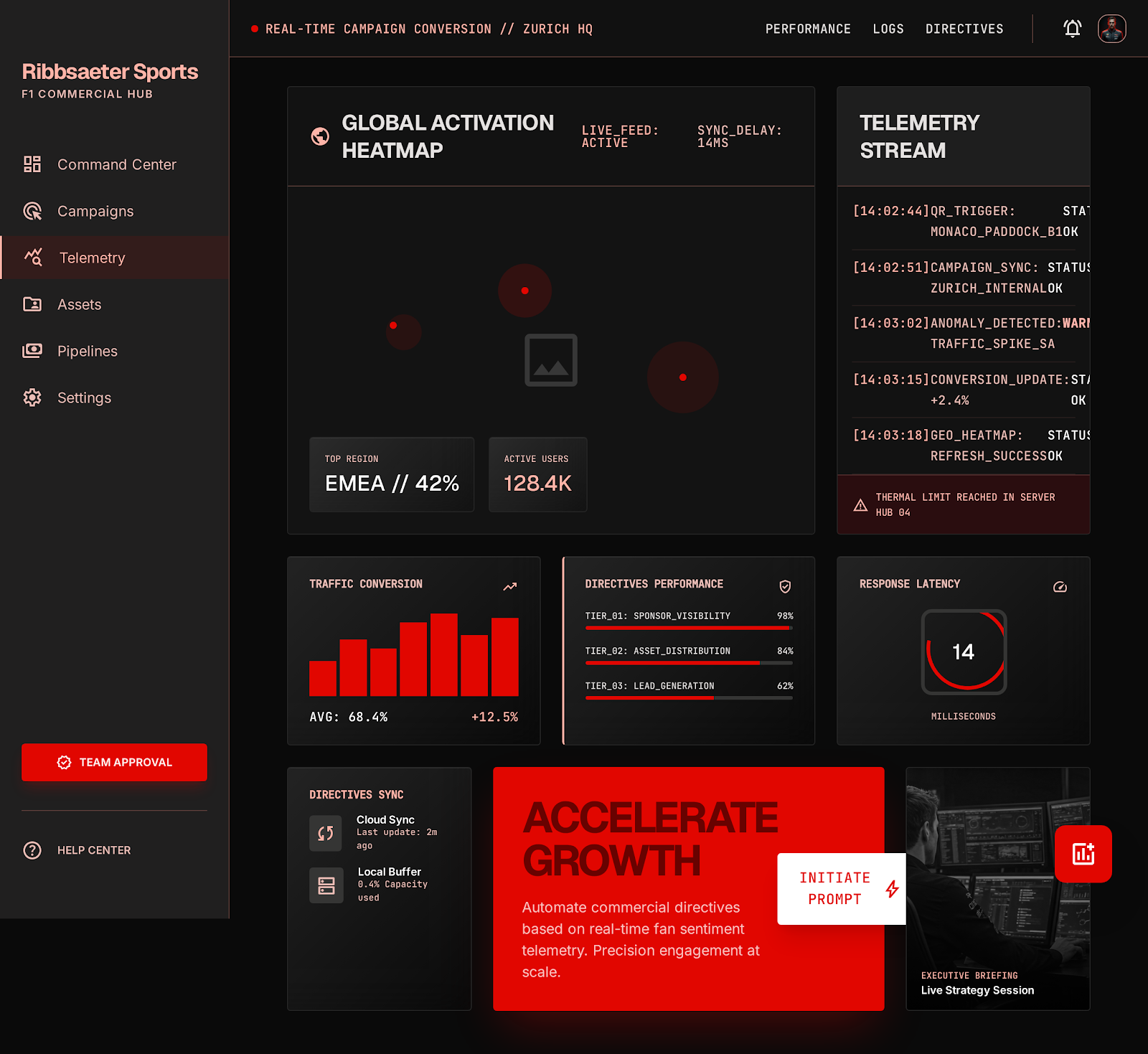Open the Directives menu
The width and height of the screenshot is (1148, 1054).
(964, 29)
